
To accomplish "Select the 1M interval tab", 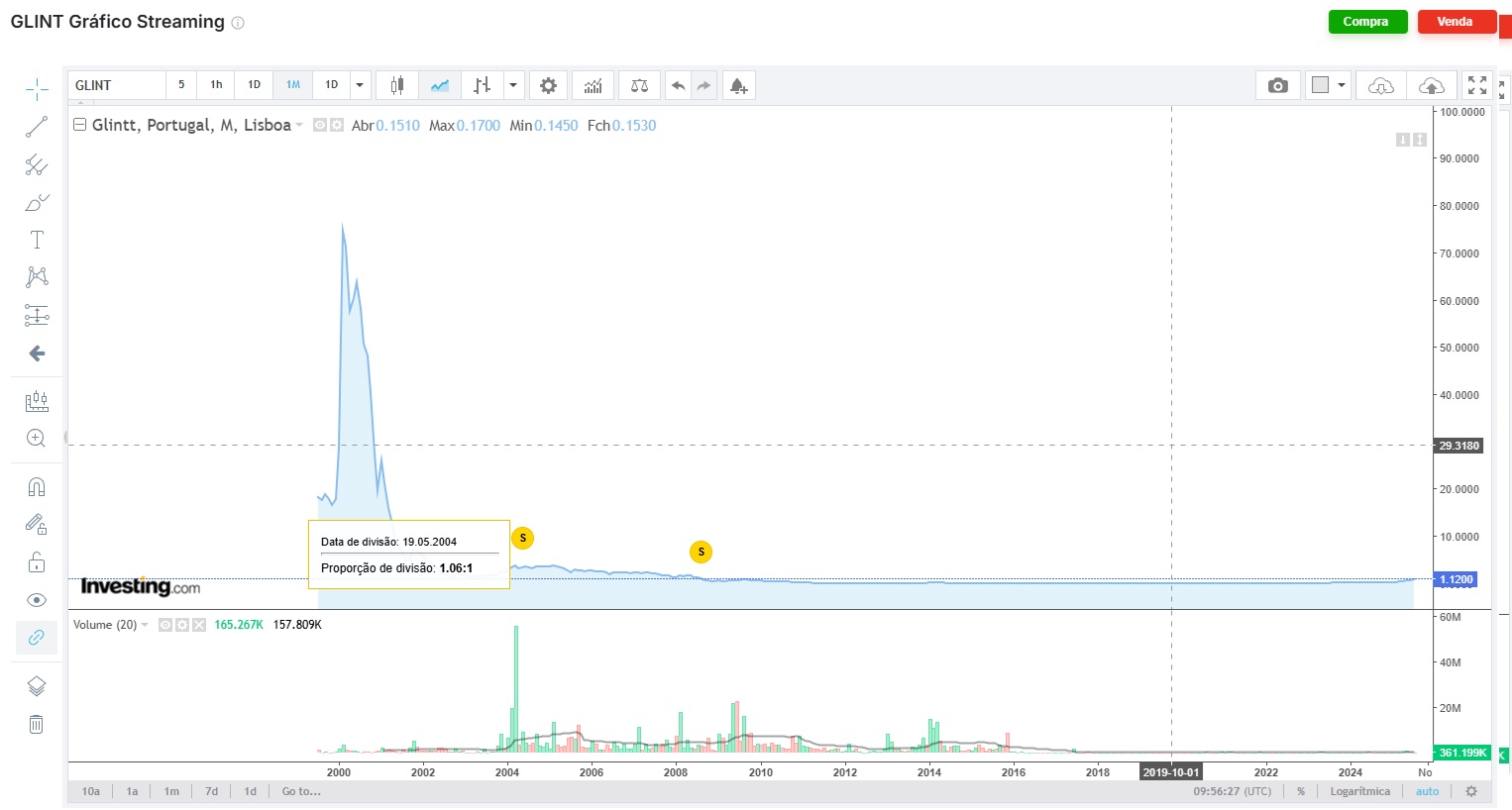I will (293, 85).
